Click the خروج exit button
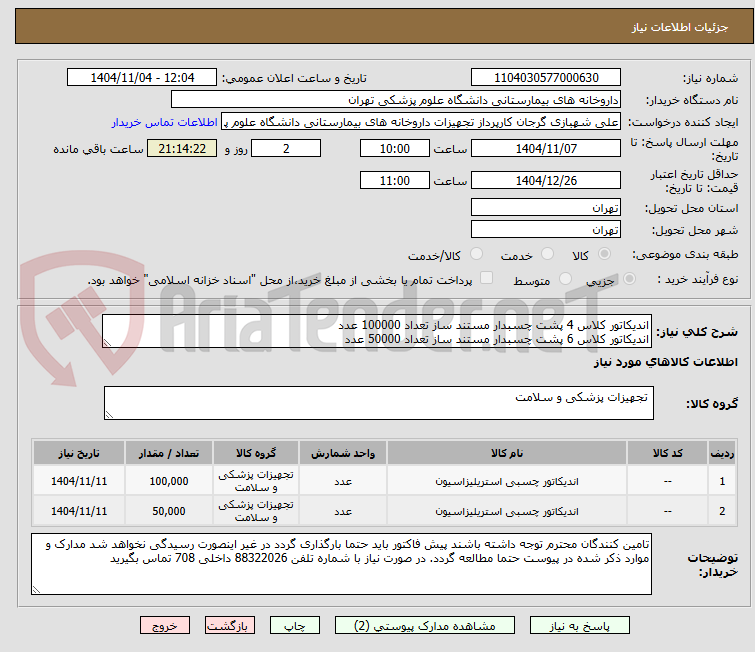Viewport: 755px width, 652px height. (x=165, y=626)
